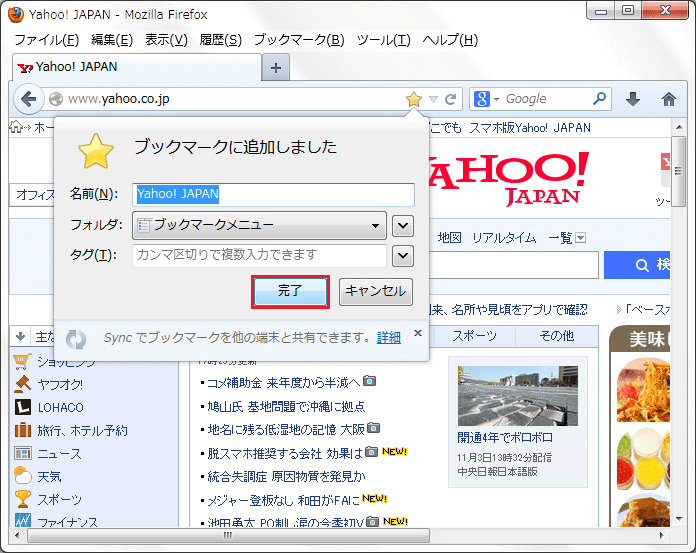Expand the folder tree chevron button
This screenshot has width=696, height=553.
[x=403, y=225]
